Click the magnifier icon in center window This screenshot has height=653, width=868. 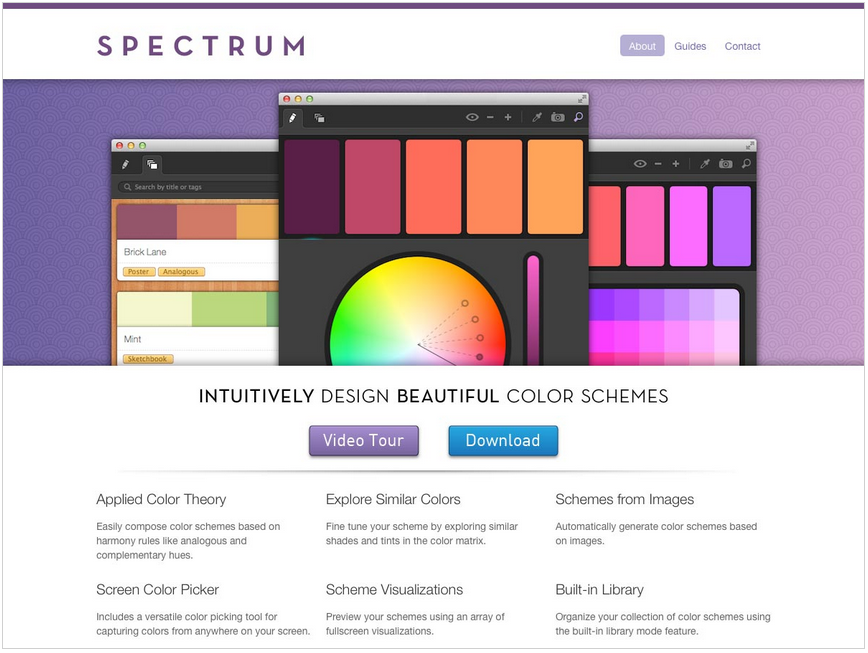pos(578,117)
